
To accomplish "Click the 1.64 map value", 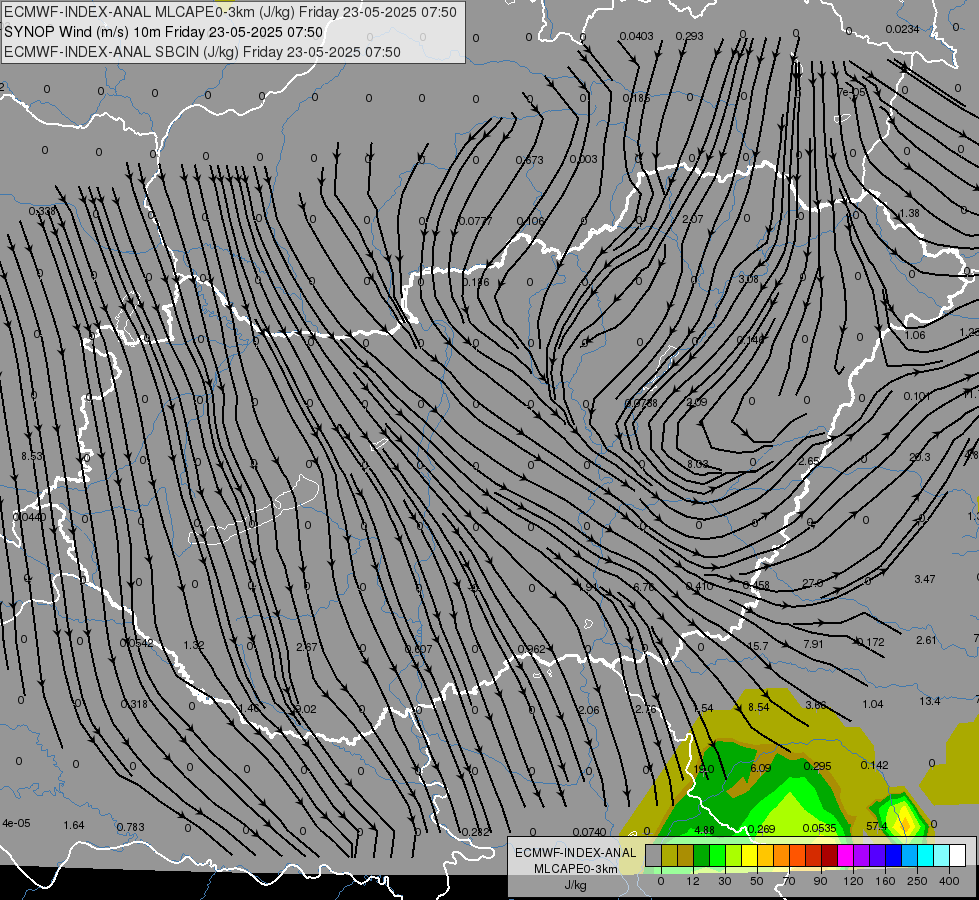I will (74, 825).
